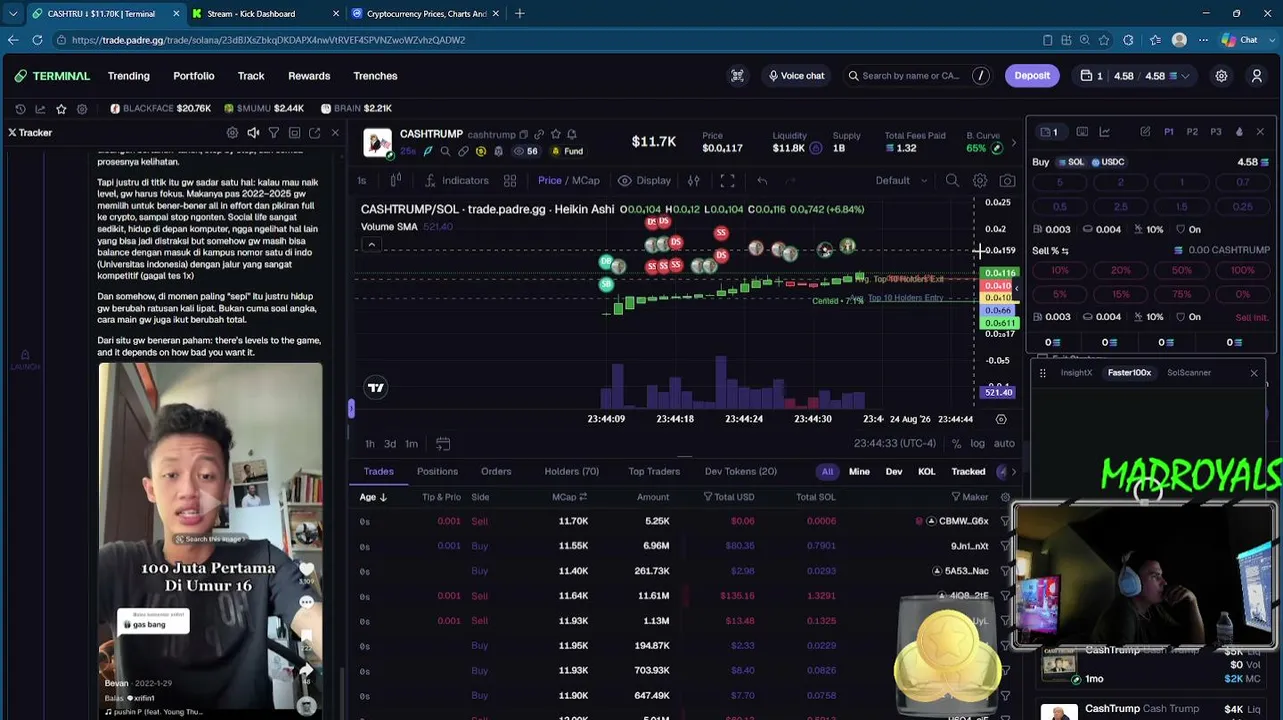1283x720 pixels.
Task: Open the TikTok video thumbnail in X Tracker
Action: tap(210, 540)
